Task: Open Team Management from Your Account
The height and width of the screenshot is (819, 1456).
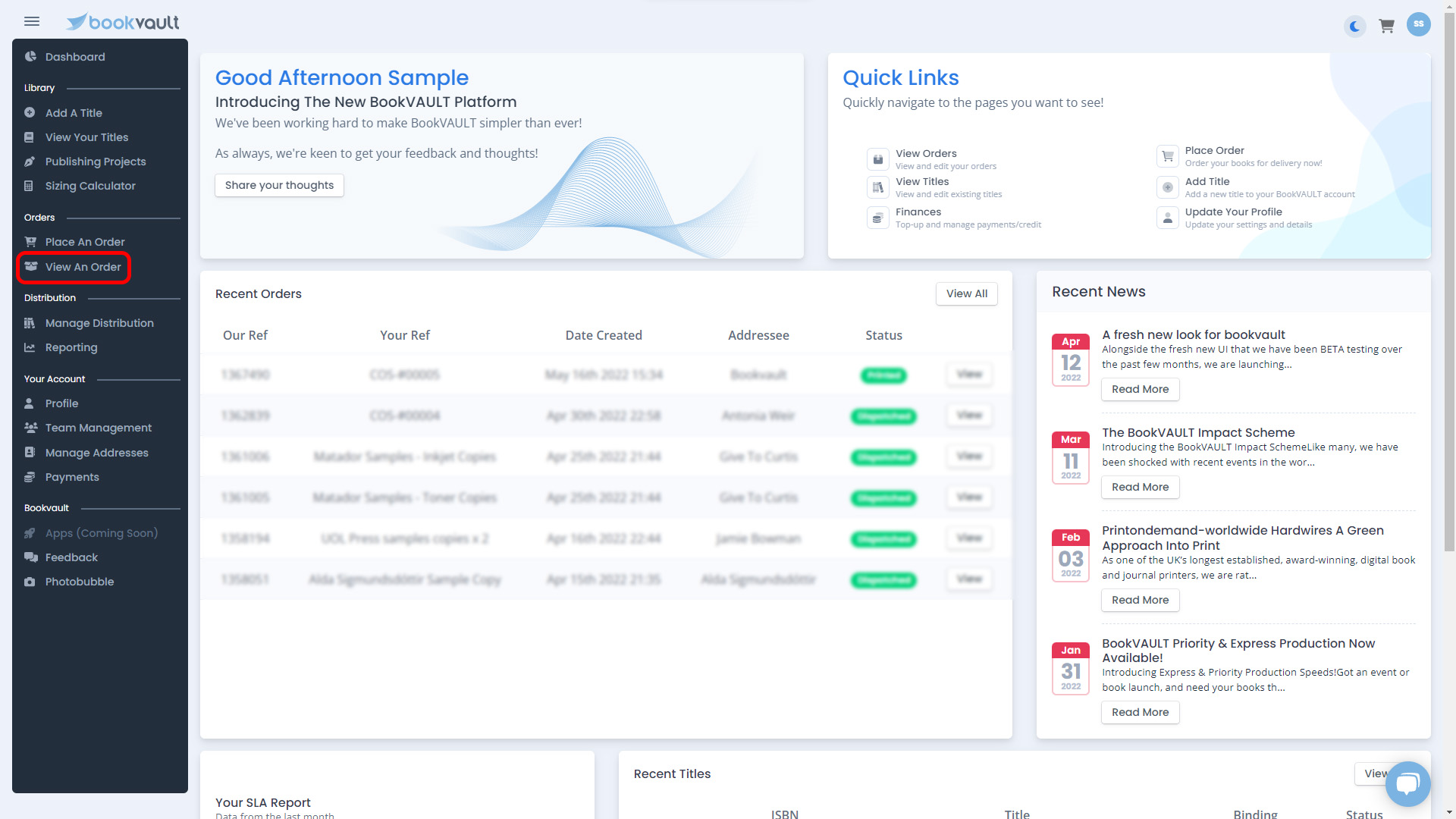Action: pos(98,428)
